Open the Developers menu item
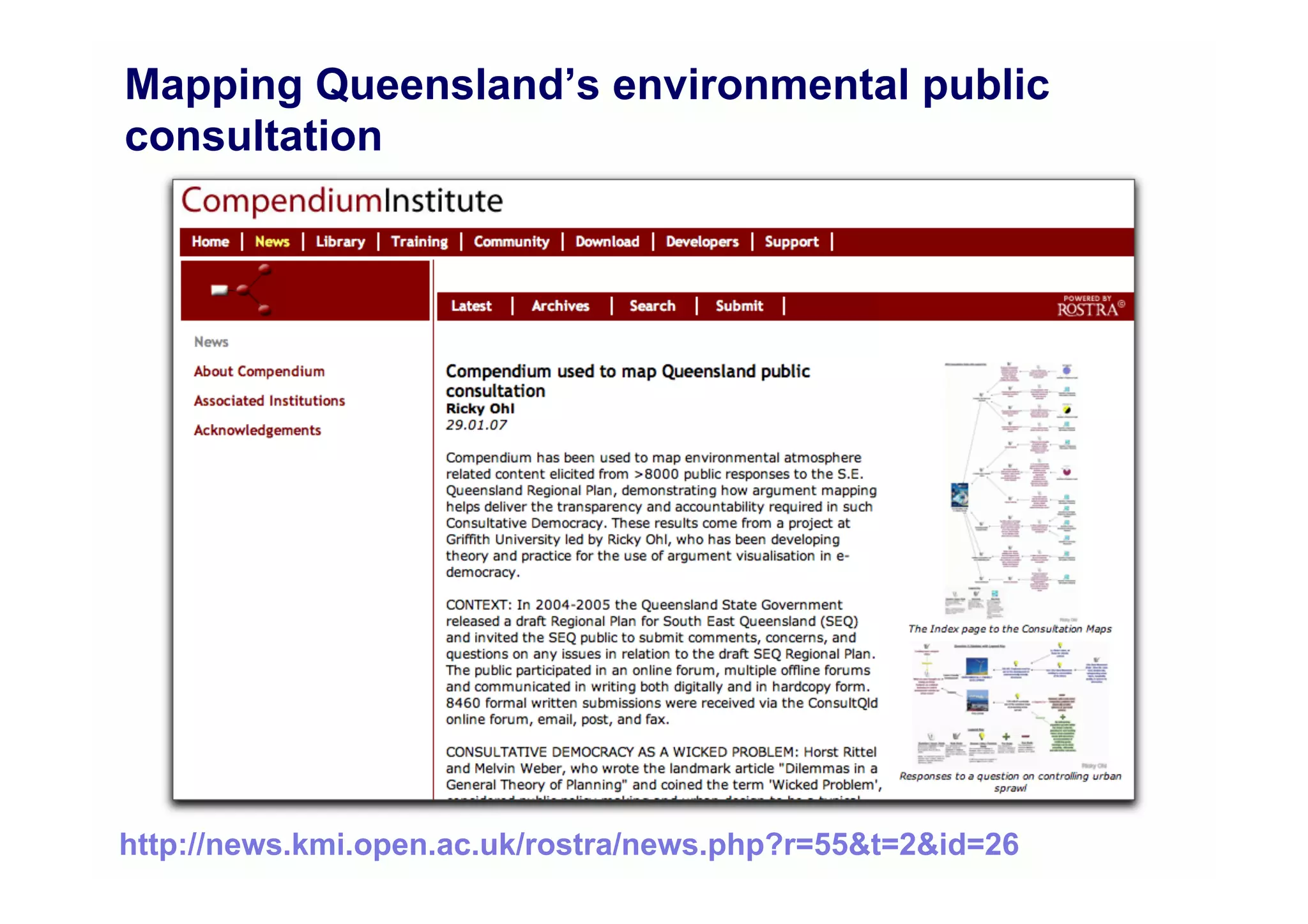 (x=702, y=242)
